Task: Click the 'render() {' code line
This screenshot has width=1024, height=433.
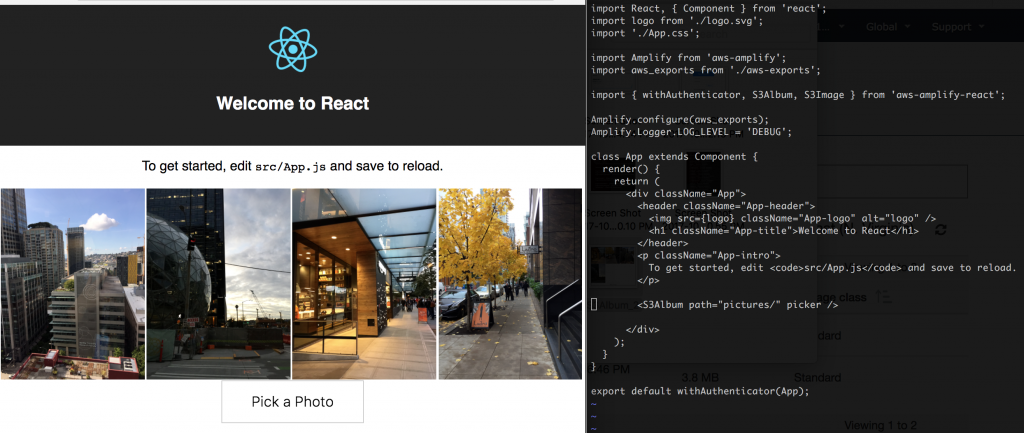Action: tap(632, 169)
